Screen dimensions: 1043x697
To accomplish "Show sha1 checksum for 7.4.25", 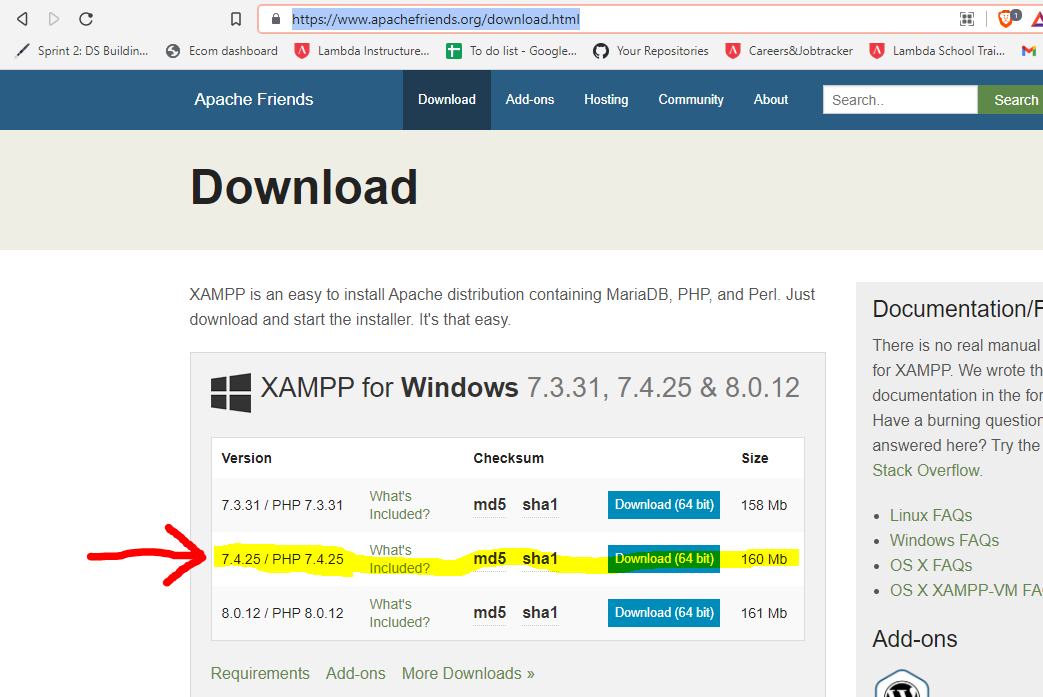I will pyautogui.click(x=540, y=559).
